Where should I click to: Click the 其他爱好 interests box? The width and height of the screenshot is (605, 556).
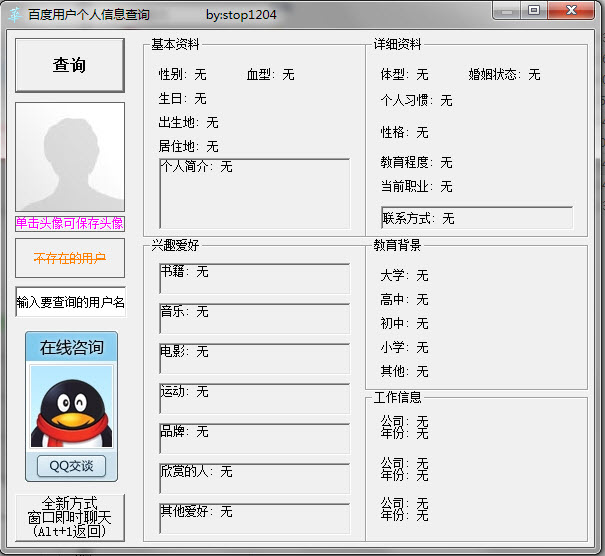pyautogui.click(x=255, y=519)
